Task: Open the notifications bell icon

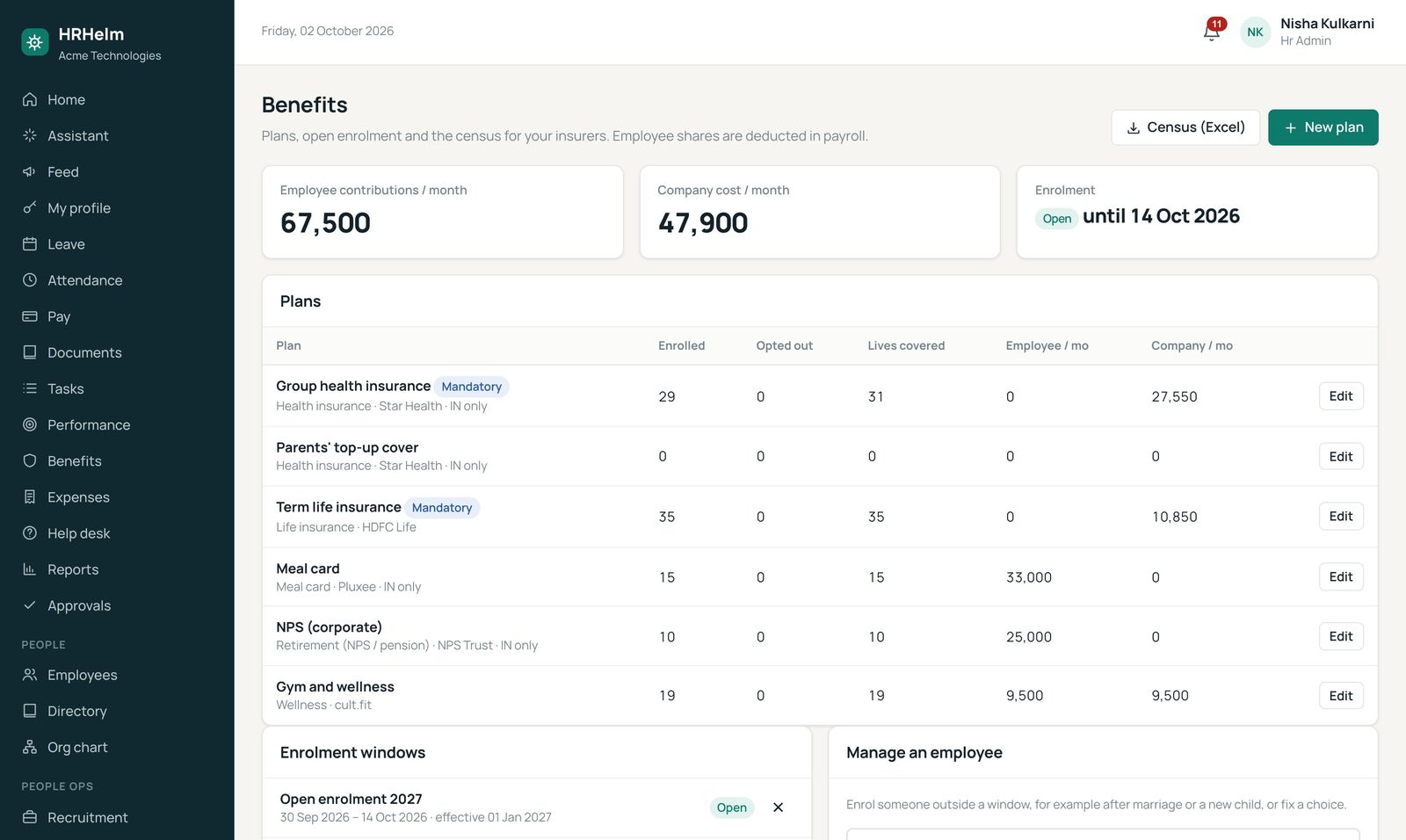Action: tap(1212, 32)
